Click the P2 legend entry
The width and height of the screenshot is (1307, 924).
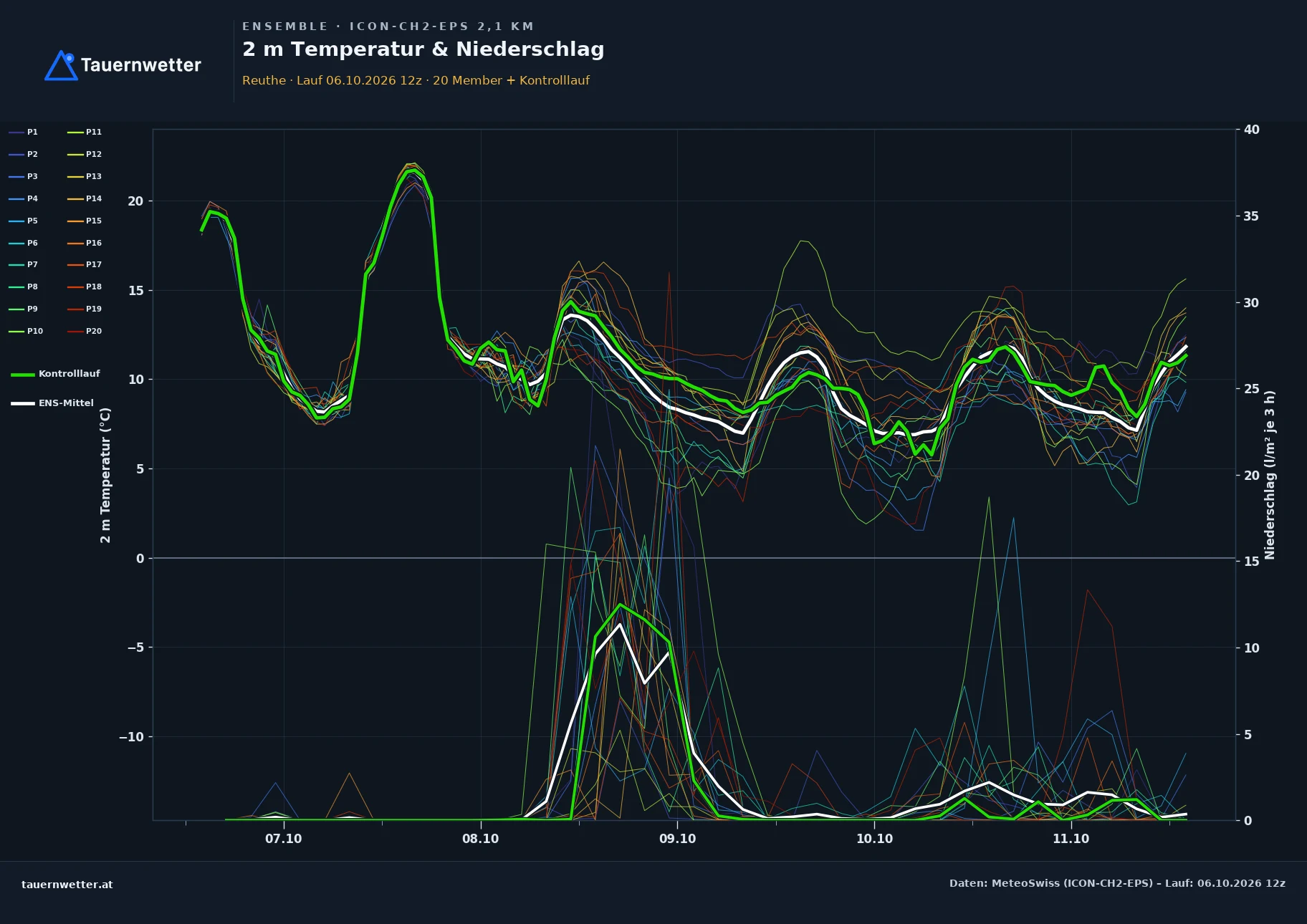pos(24,154)
